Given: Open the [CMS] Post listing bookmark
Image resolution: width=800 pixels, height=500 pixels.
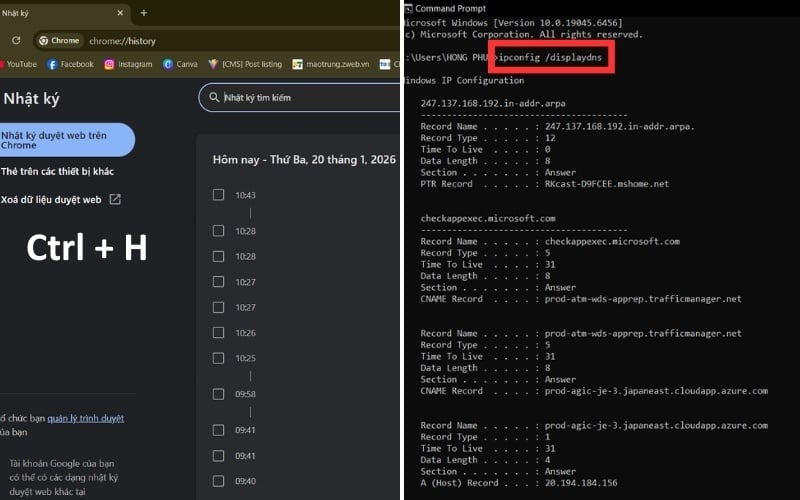Looking at the screenshot, I should [x=245, y=64].
